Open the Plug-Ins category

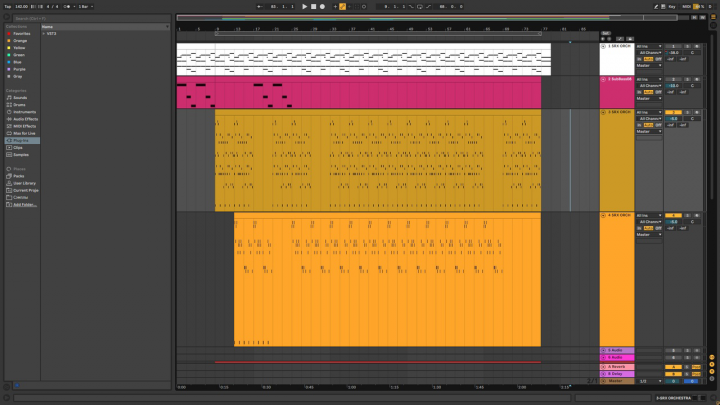(21, 141)
